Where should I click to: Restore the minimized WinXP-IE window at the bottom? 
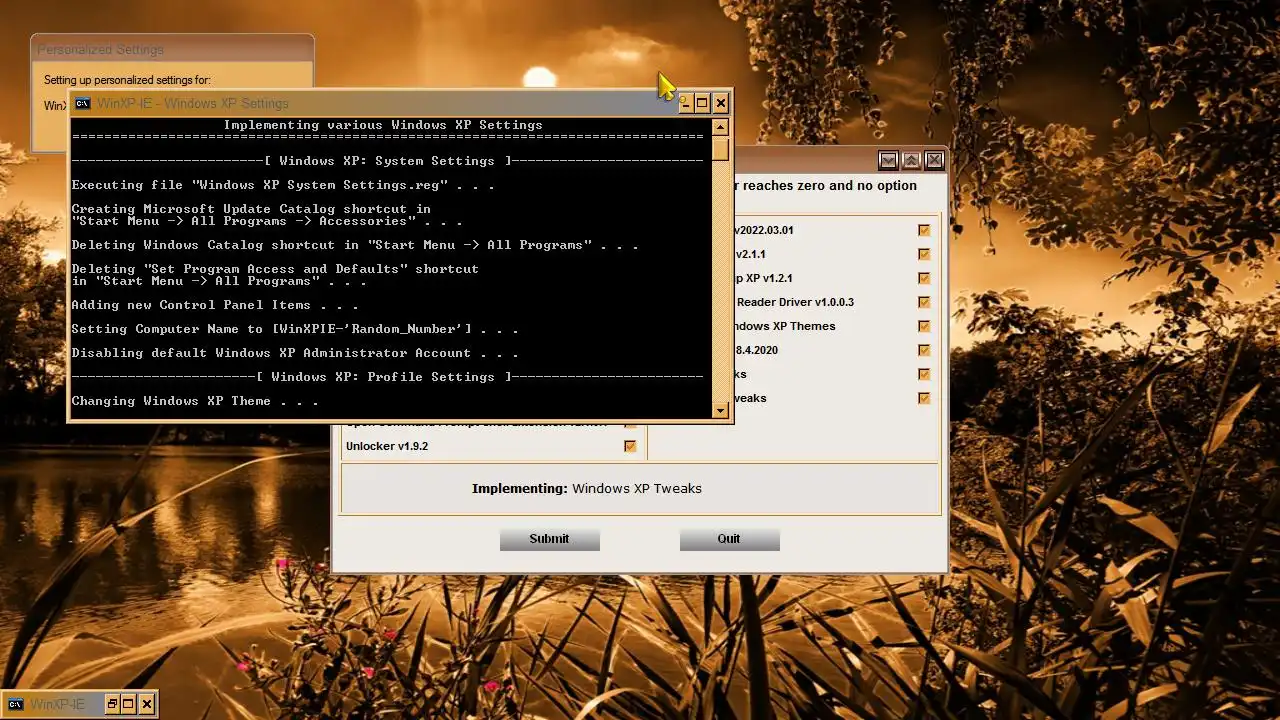(112, 704)
